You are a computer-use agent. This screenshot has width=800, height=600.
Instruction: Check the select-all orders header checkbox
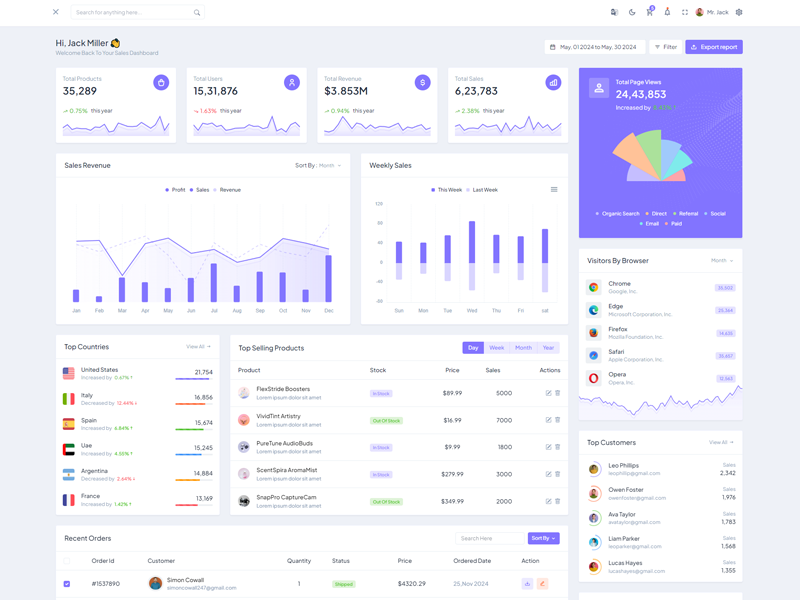tap(67, 561)
